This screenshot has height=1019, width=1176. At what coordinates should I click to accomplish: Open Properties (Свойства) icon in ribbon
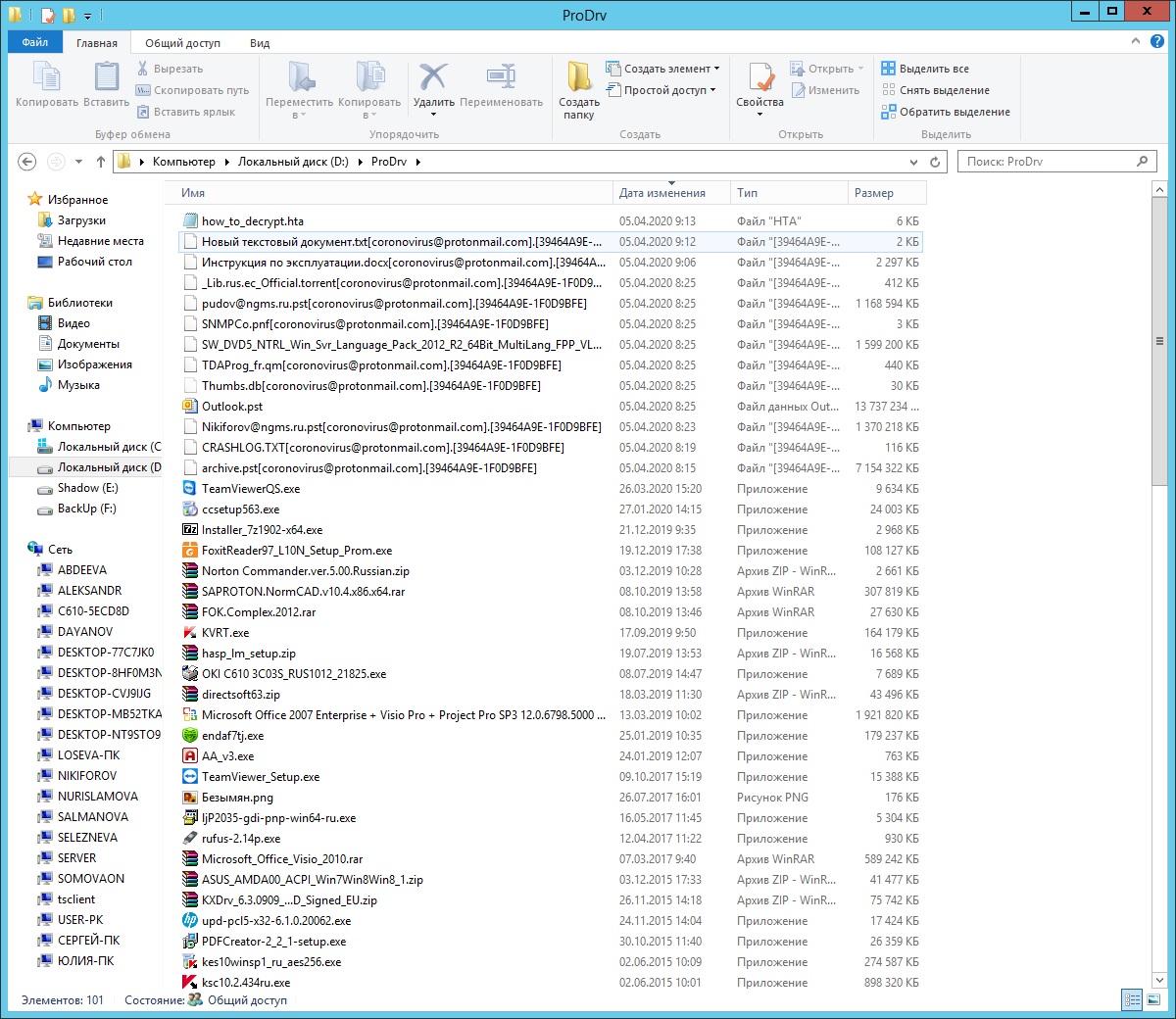click(759, 78)
